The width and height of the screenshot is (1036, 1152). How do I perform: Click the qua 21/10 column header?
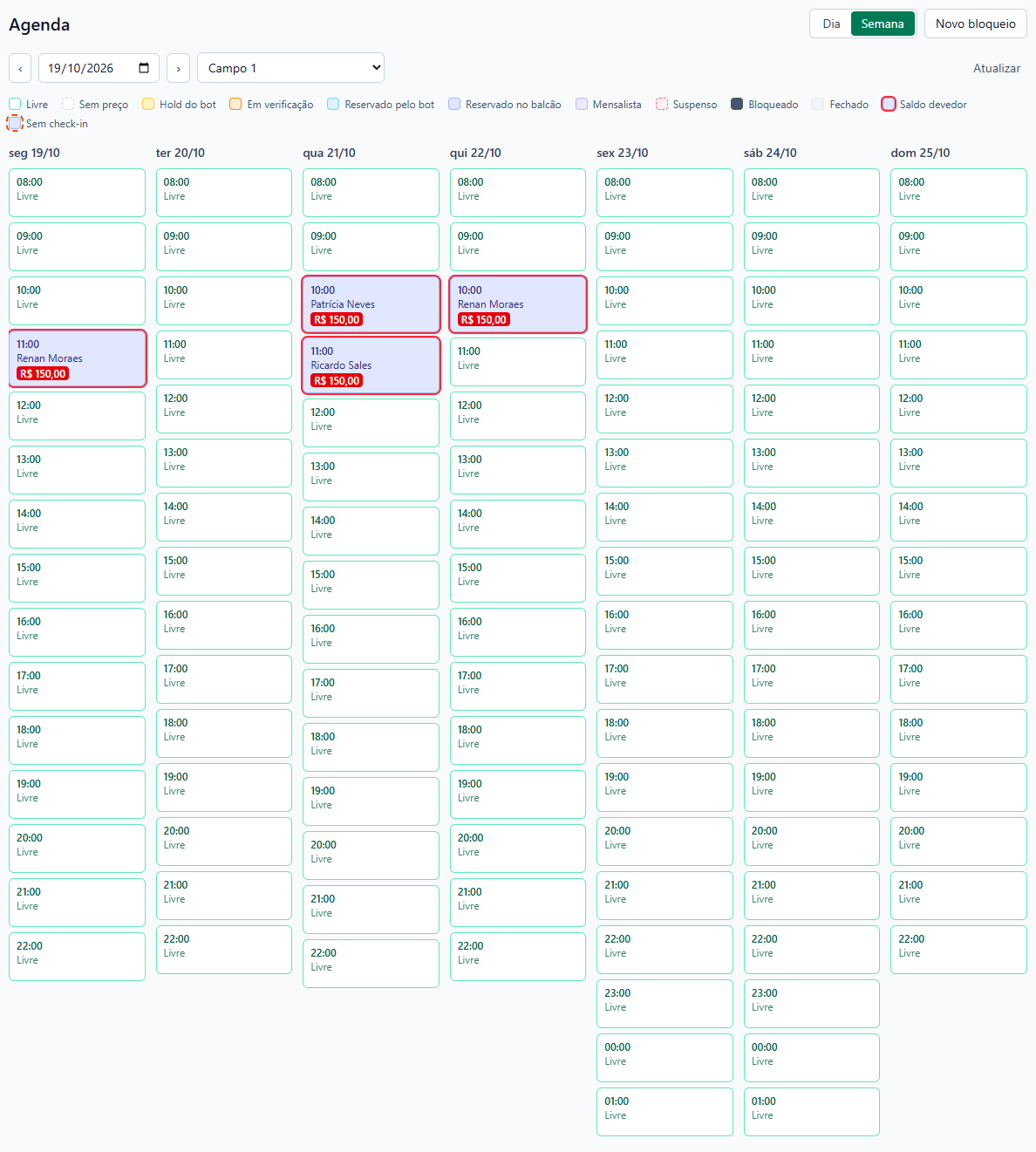(x=330, y=153)
